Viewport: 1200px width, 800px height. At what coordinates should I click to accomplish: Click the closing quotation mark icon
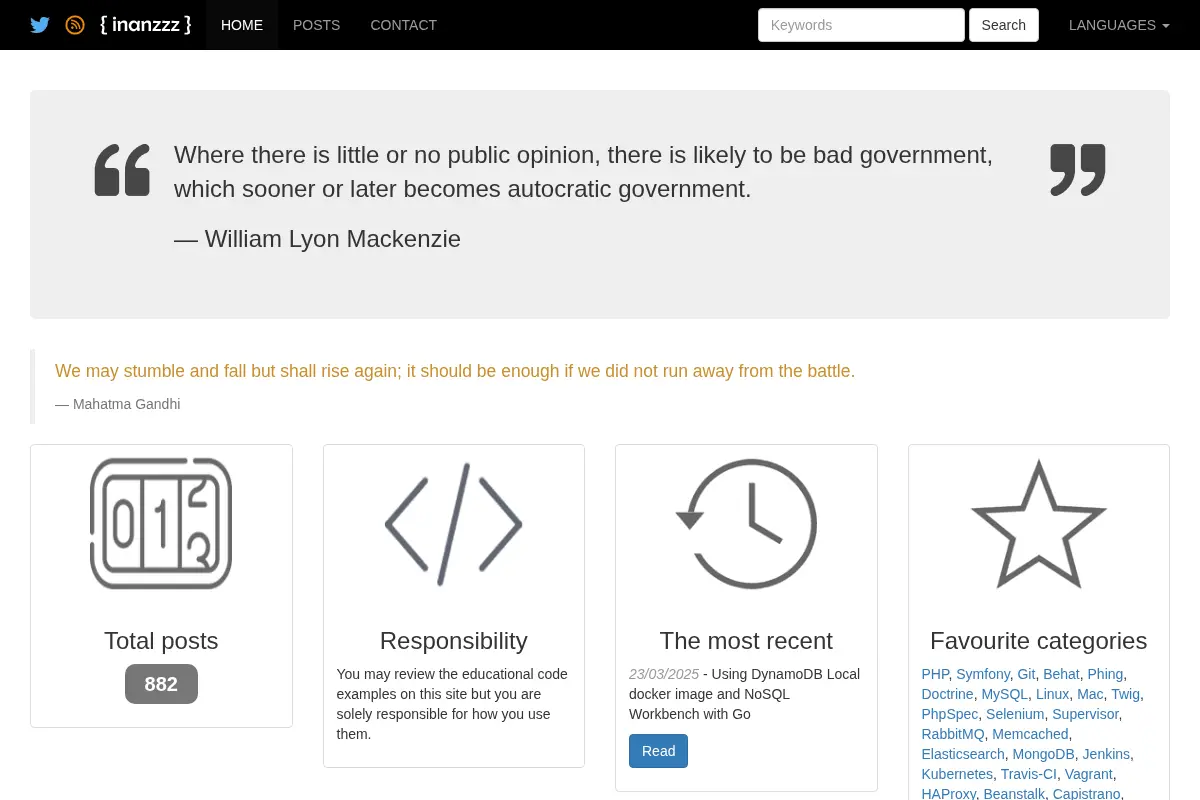(x=1078, y=170)
